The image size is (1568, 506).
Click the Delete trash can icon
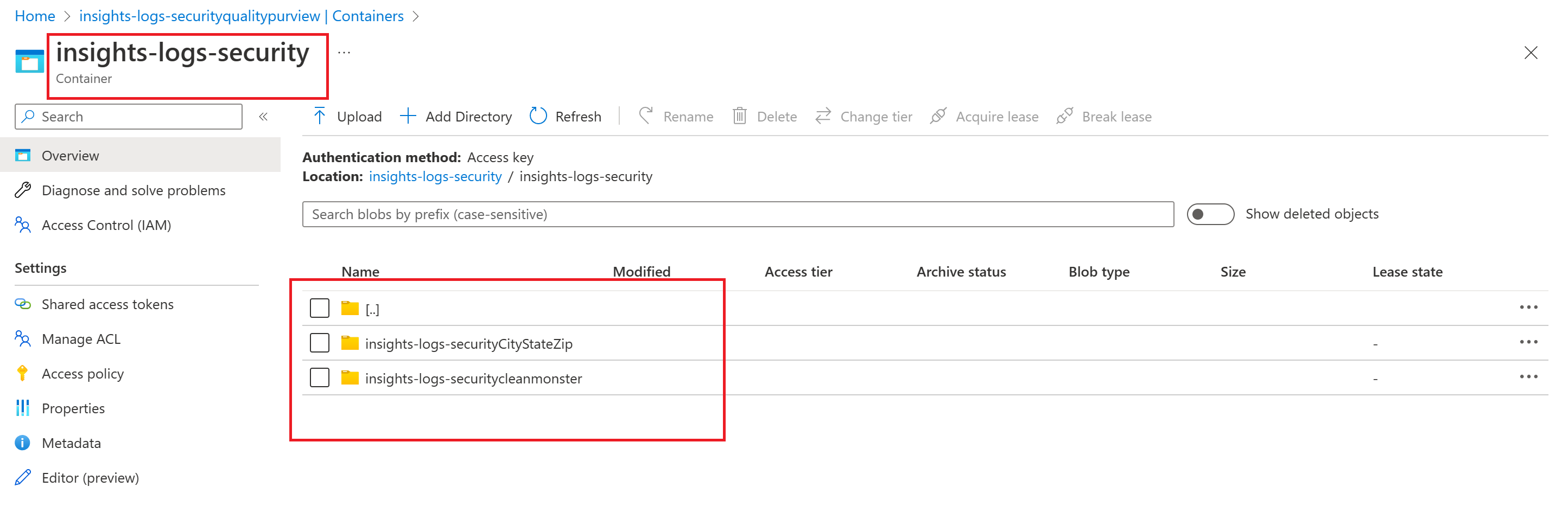(x=740, y=116)
